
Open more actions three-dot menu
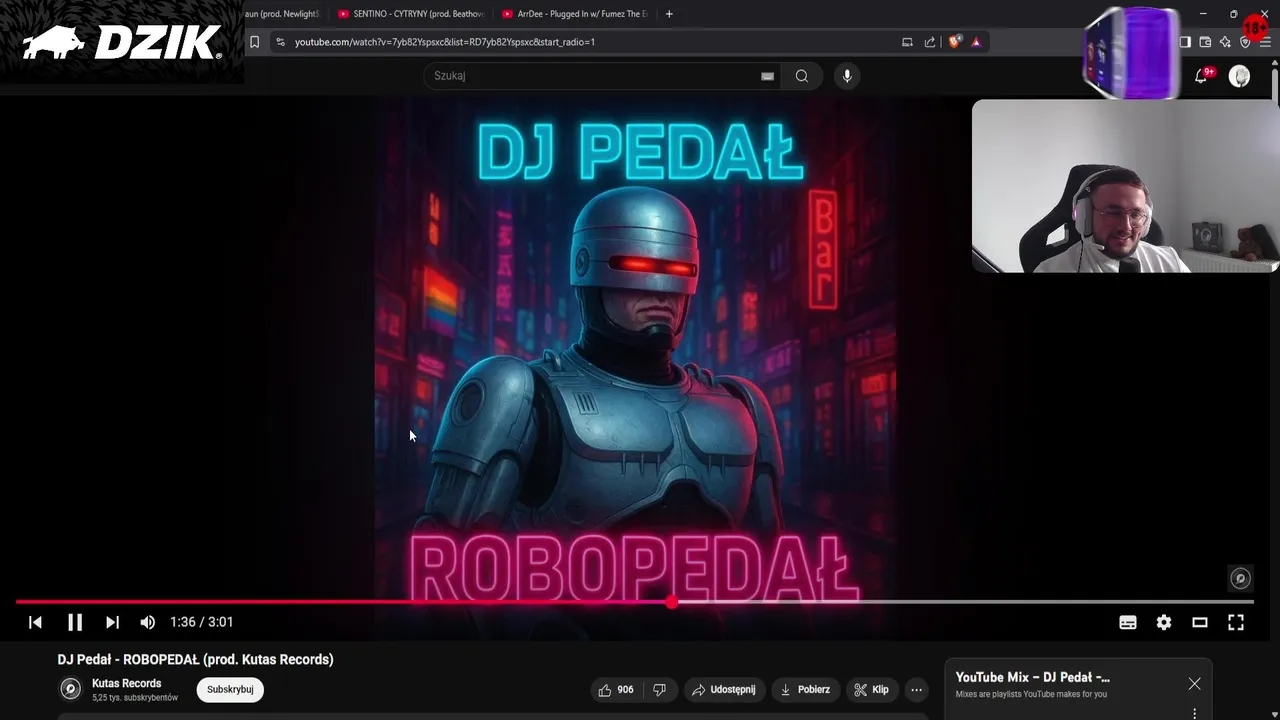(916, 689)
